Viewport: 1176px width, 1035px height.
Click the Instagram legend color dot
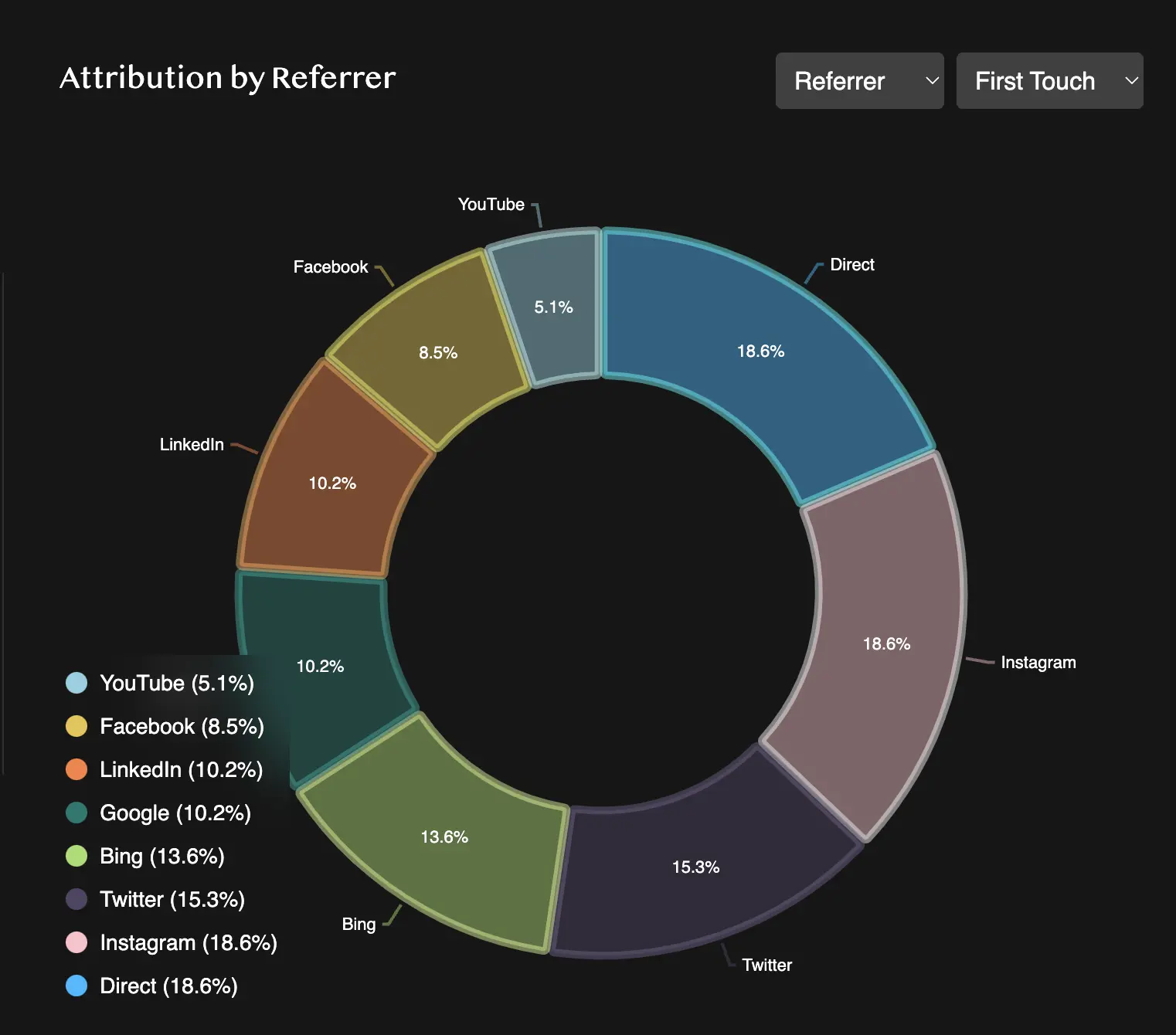click(76, 942)
